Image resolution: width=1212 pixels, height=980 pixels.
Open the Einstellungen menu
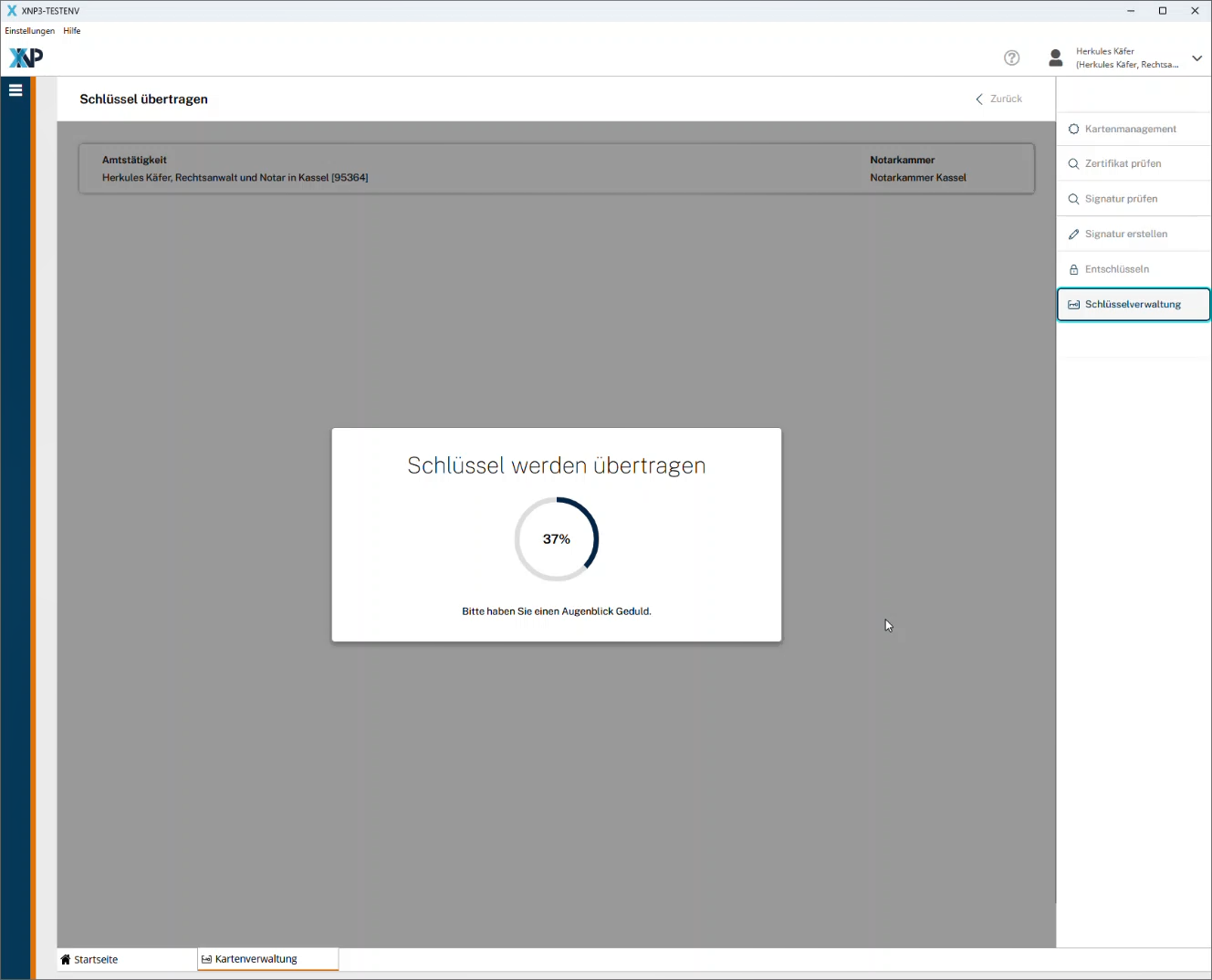click(30, 31)
